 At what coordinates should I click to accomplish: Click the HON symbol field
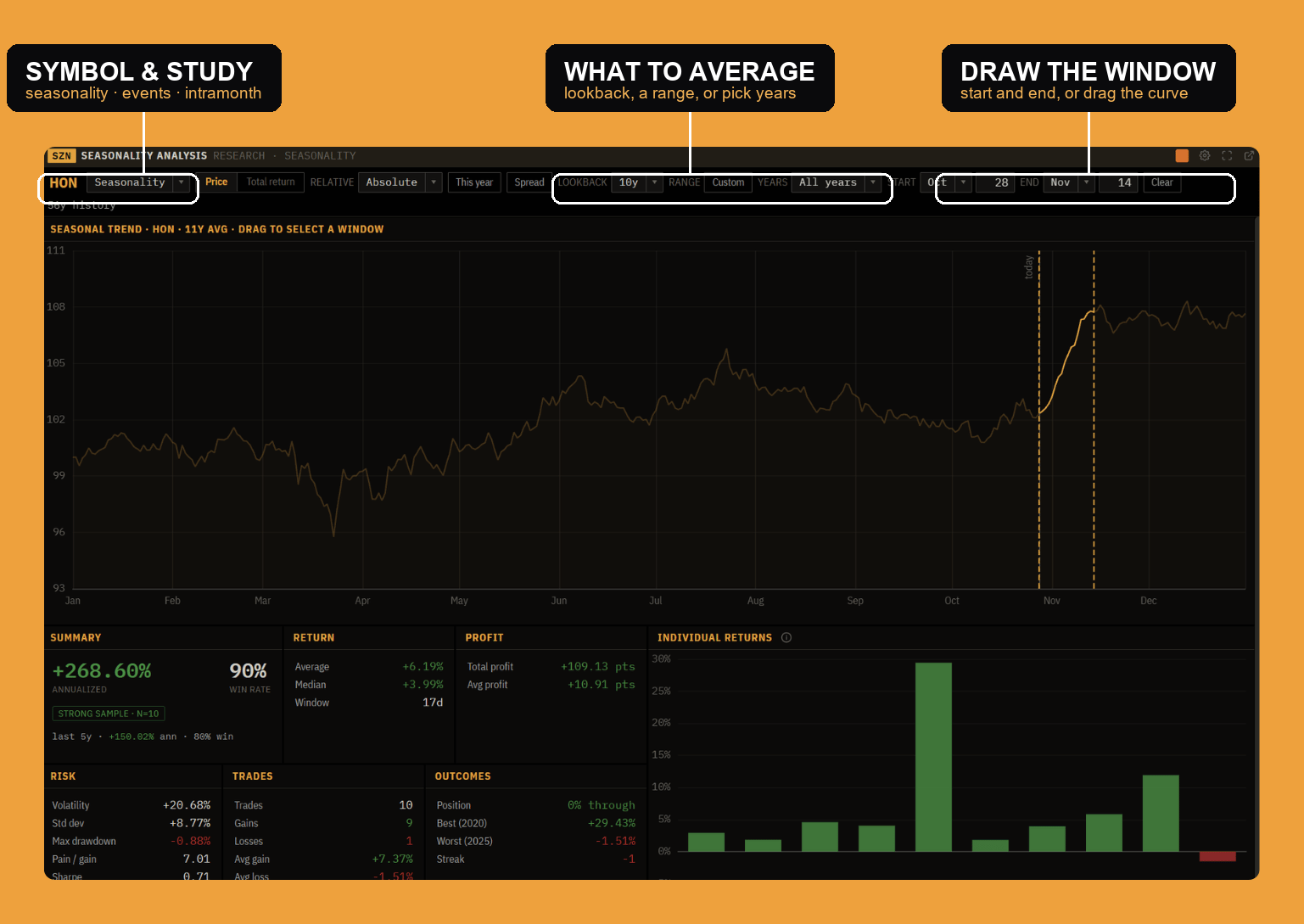click(64, 183)
